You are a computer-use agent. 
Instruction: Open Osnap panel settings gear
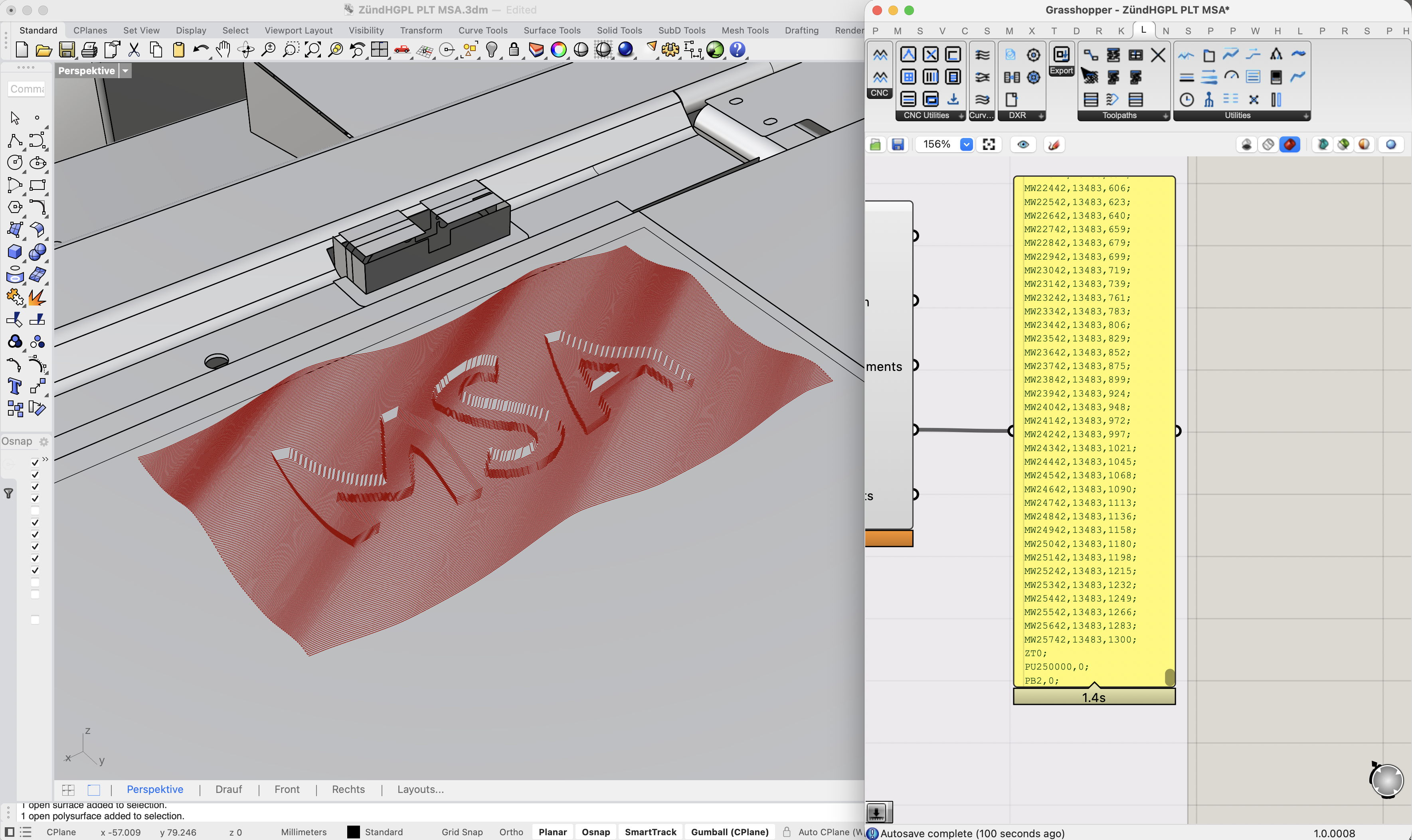(x=44, y=442)
